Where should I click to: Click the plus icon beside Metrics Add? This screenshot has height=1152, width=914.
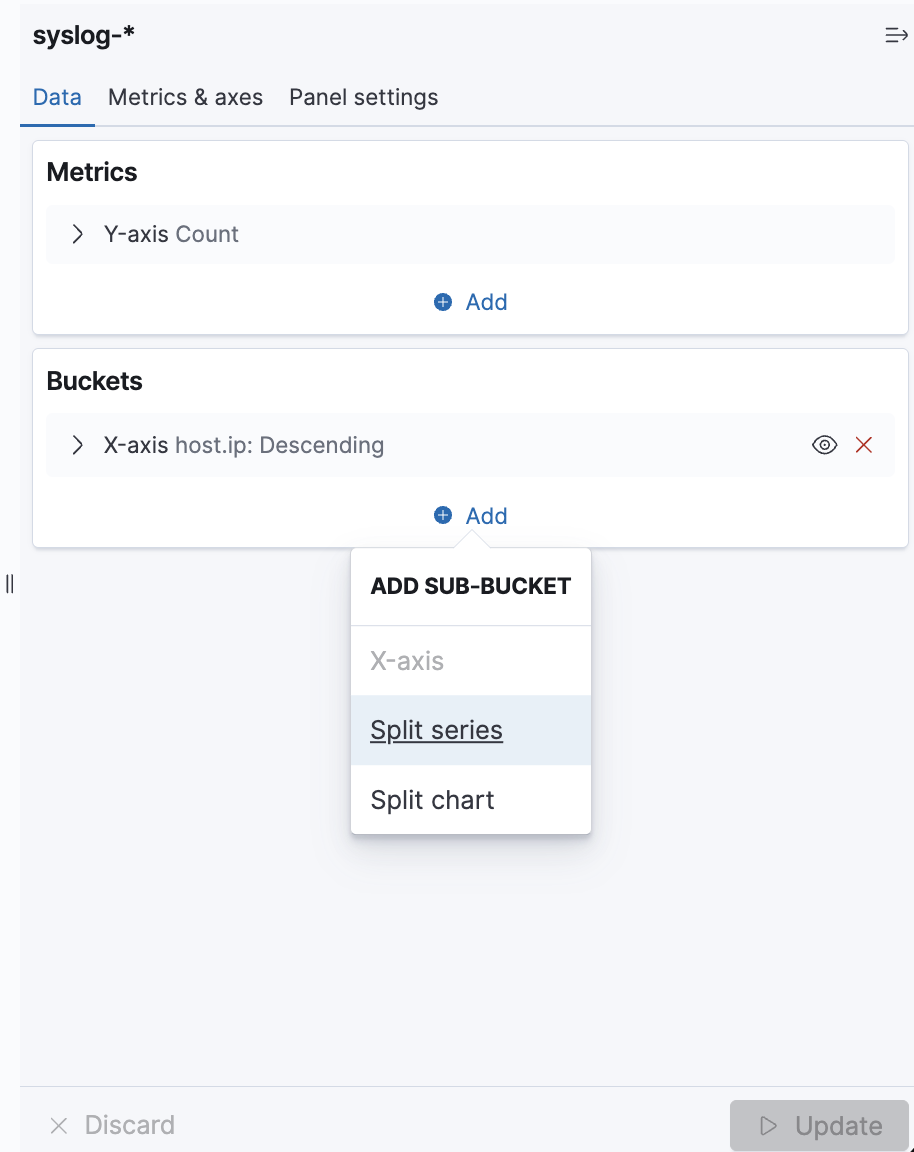443,302
